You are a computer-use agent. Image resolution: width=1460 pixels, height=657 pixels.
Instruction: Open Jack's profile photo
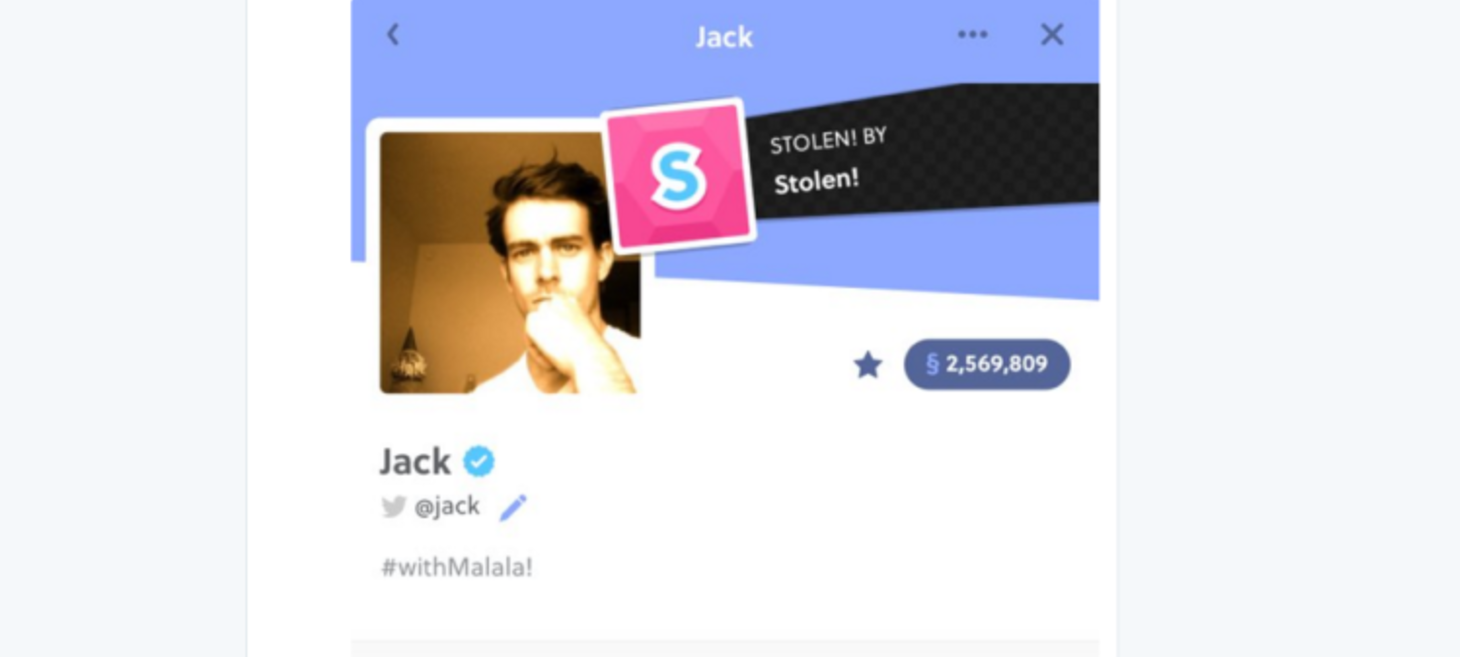(510, 262)
